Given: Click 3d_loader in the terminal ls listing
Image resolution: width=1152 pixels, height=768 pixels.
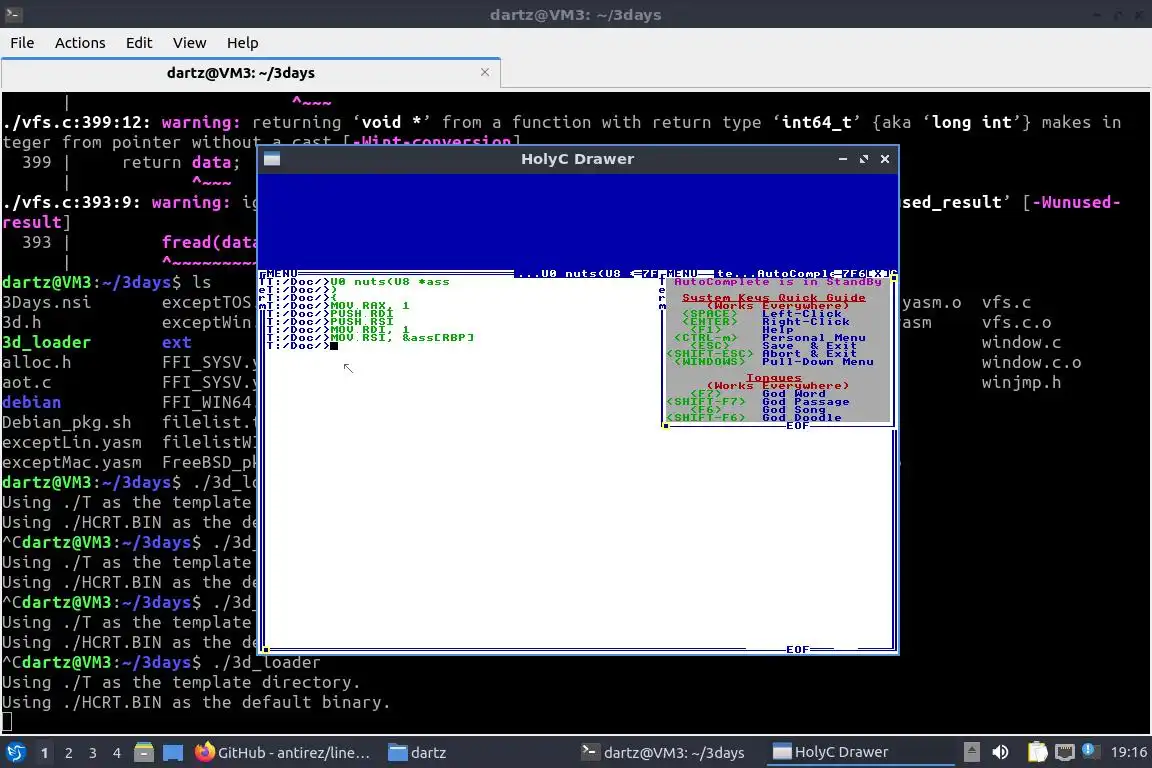Looking at the screenshot, I should 46,342.
